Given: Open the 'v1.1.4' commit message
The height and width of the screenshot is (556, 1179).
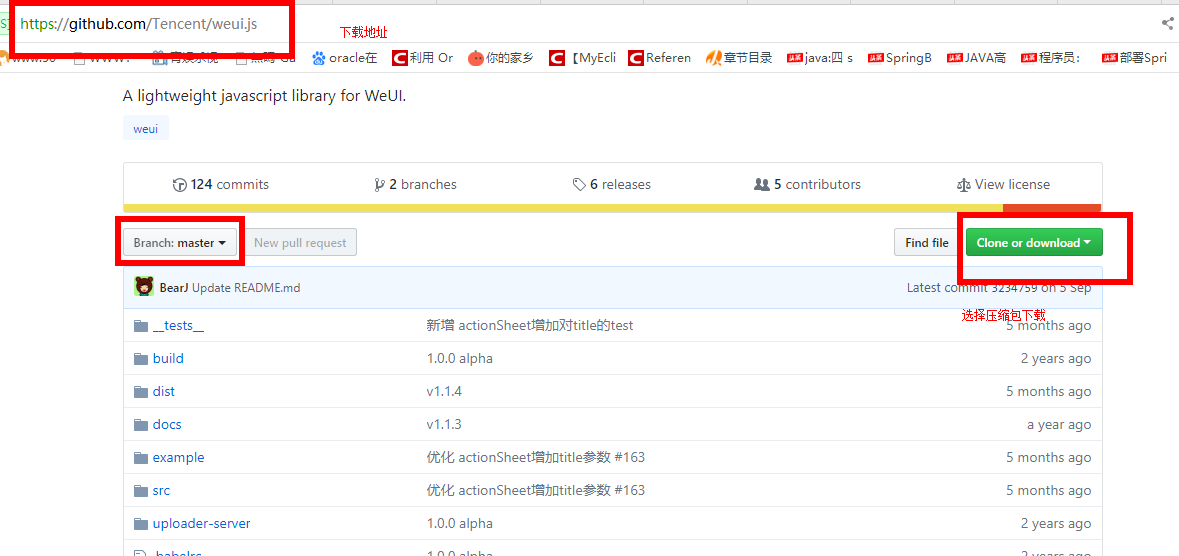Looking at the screenshot, I should (444, 392).
